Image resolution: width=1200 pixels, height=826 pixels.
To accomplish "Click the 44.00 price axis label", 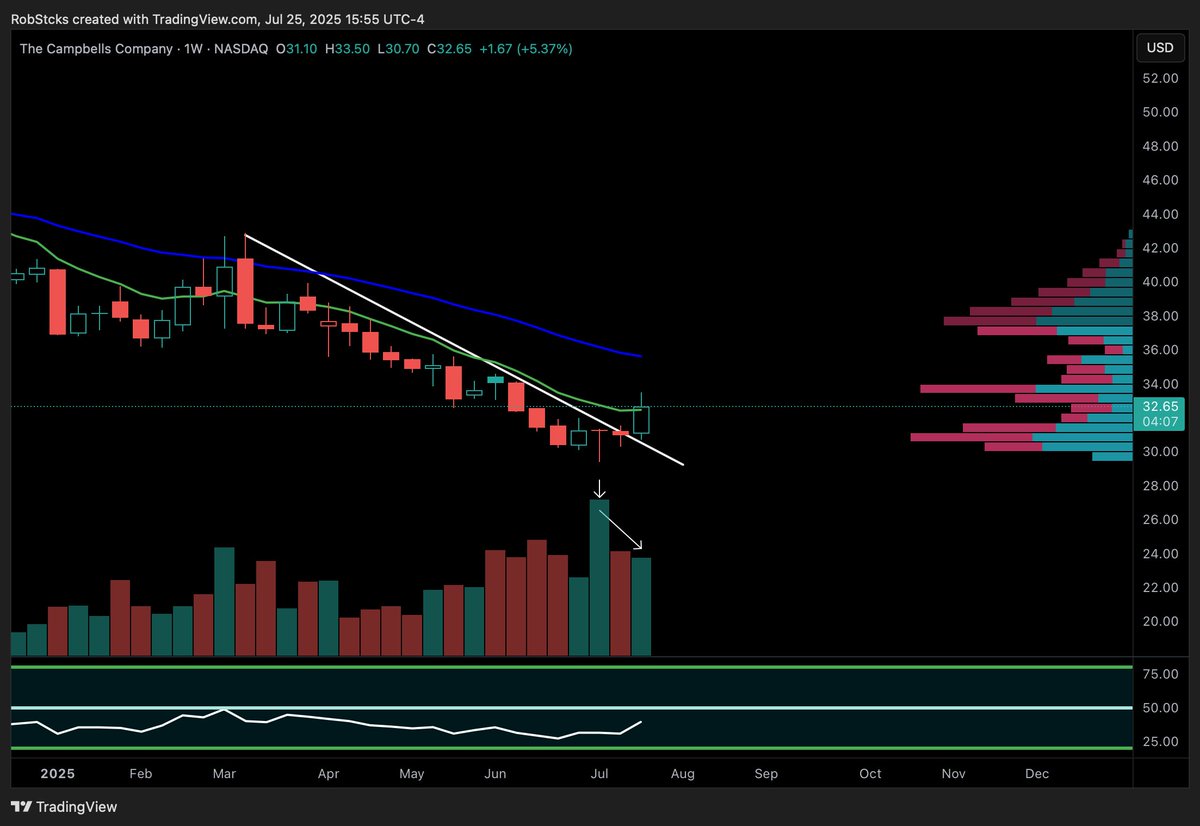I will click(x=1159, y=214).
